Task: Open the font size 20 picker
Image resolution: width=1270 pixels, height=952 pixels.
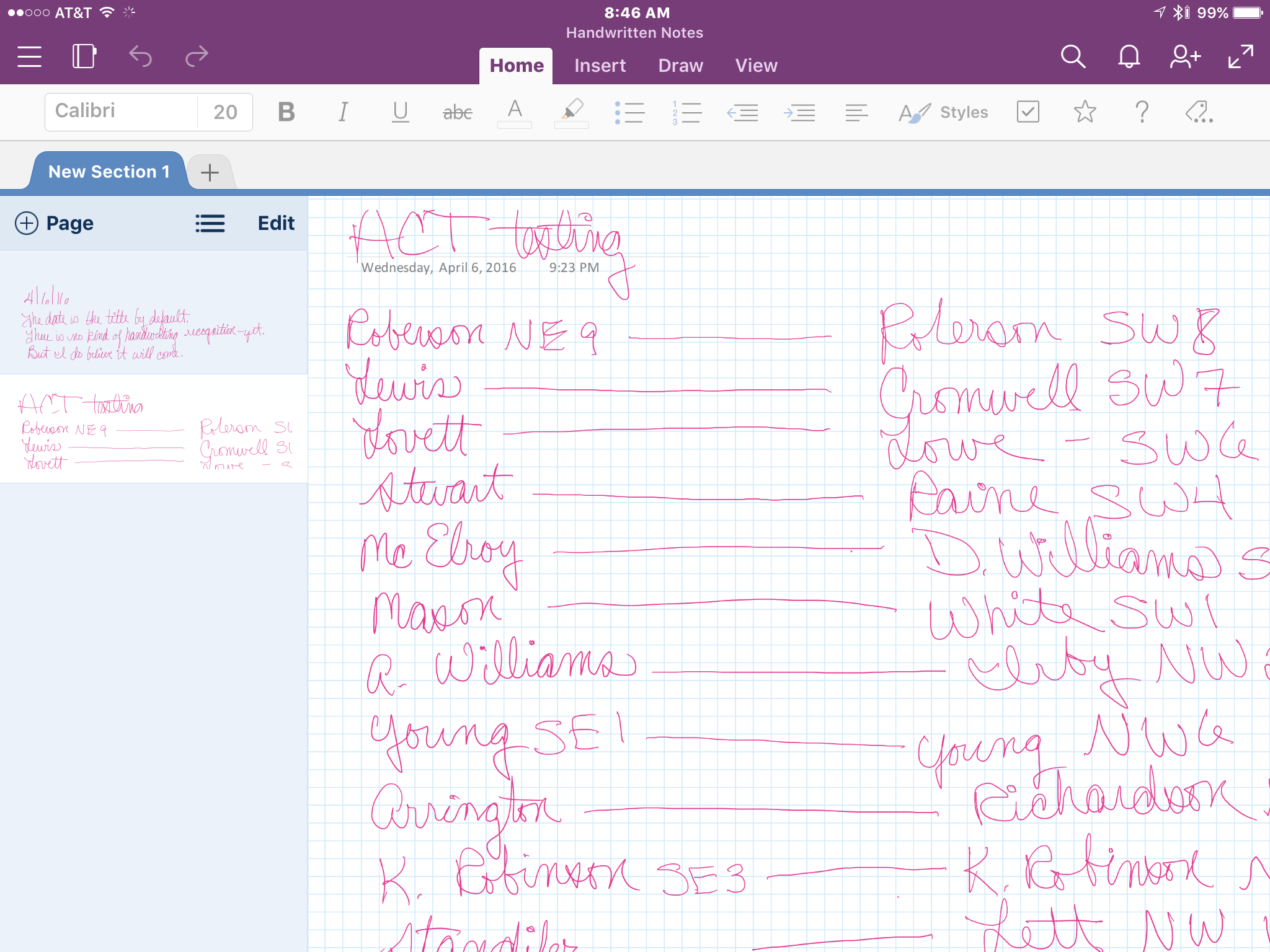Action: (x=225, y=112)
